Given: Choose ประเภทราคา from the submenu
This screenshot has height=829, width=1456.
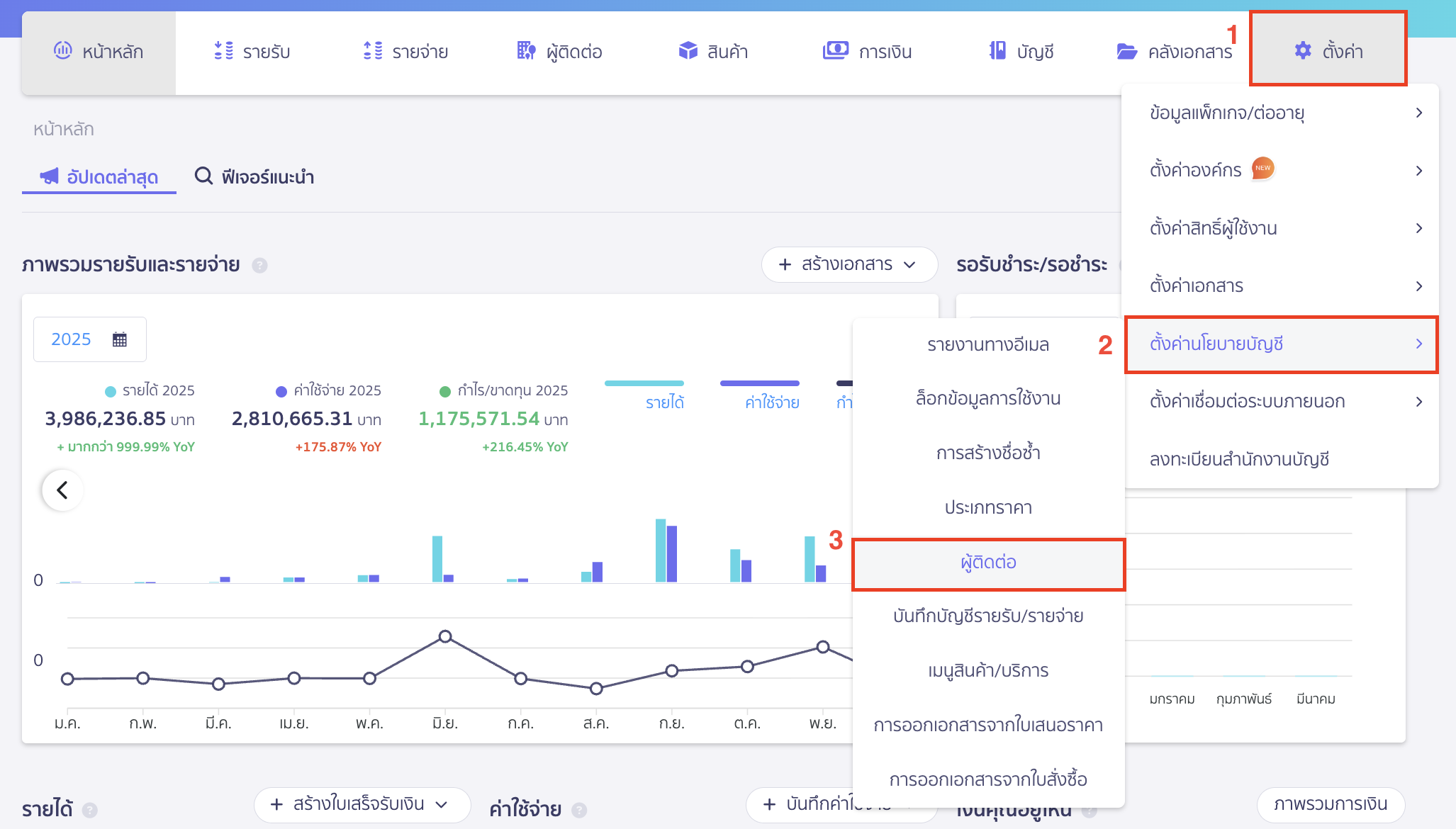Looking at the screenshot, I should 987,507.
